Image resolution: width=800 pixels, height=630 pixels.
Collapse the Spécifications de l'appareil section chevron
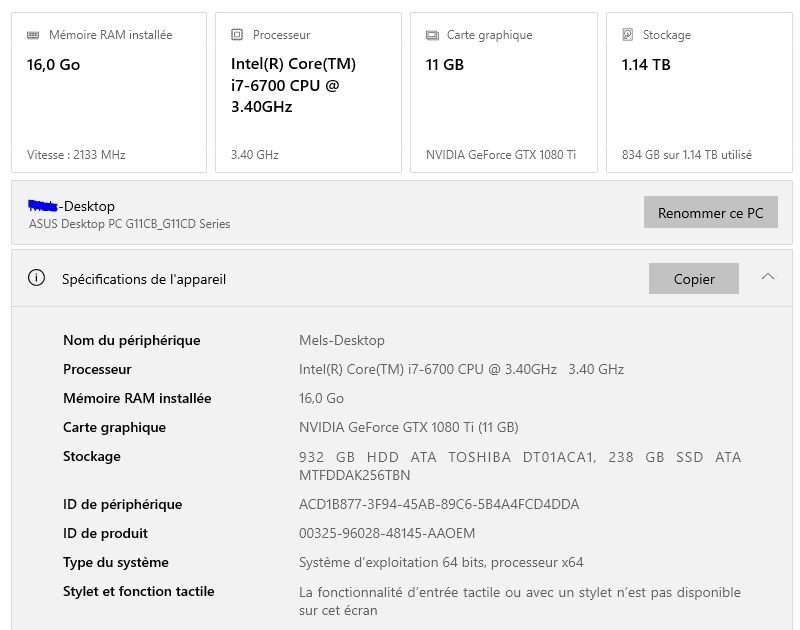click(x=767, y=277)
